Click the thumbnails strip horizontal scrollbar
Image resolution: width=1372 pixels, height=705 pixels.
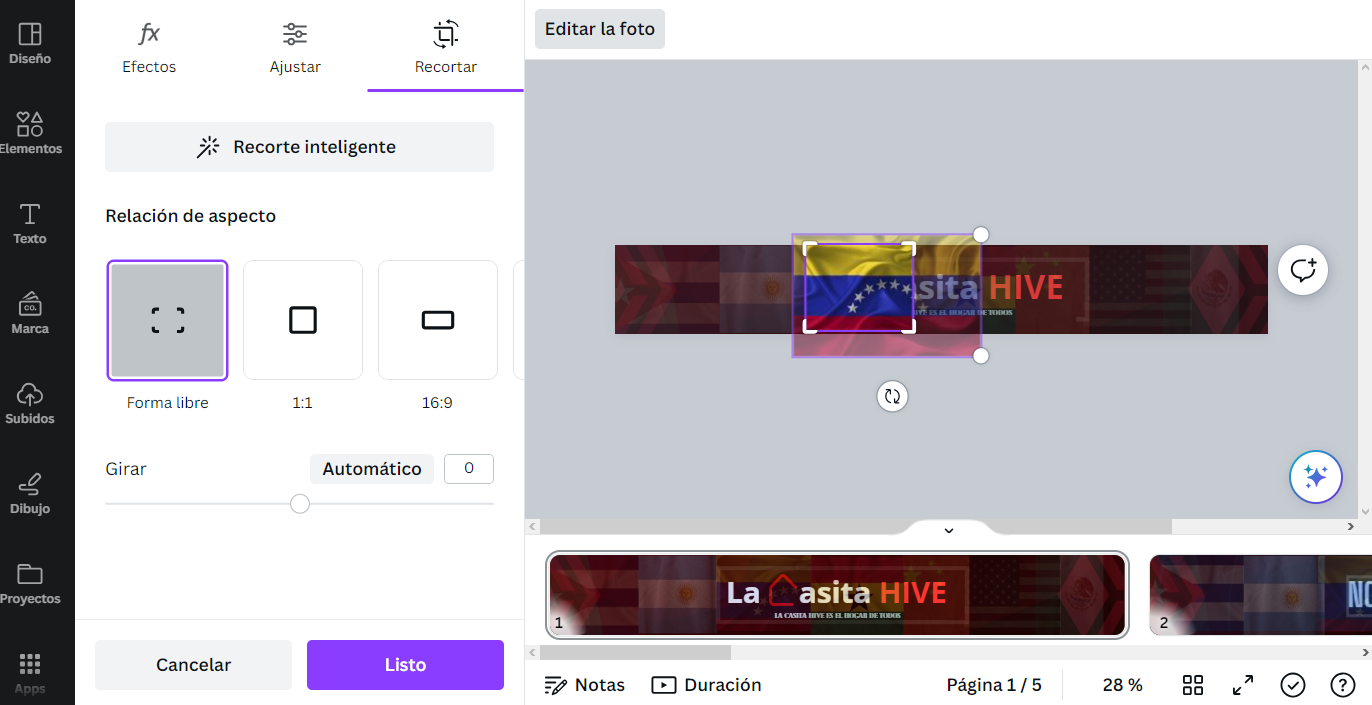[636, 652]
